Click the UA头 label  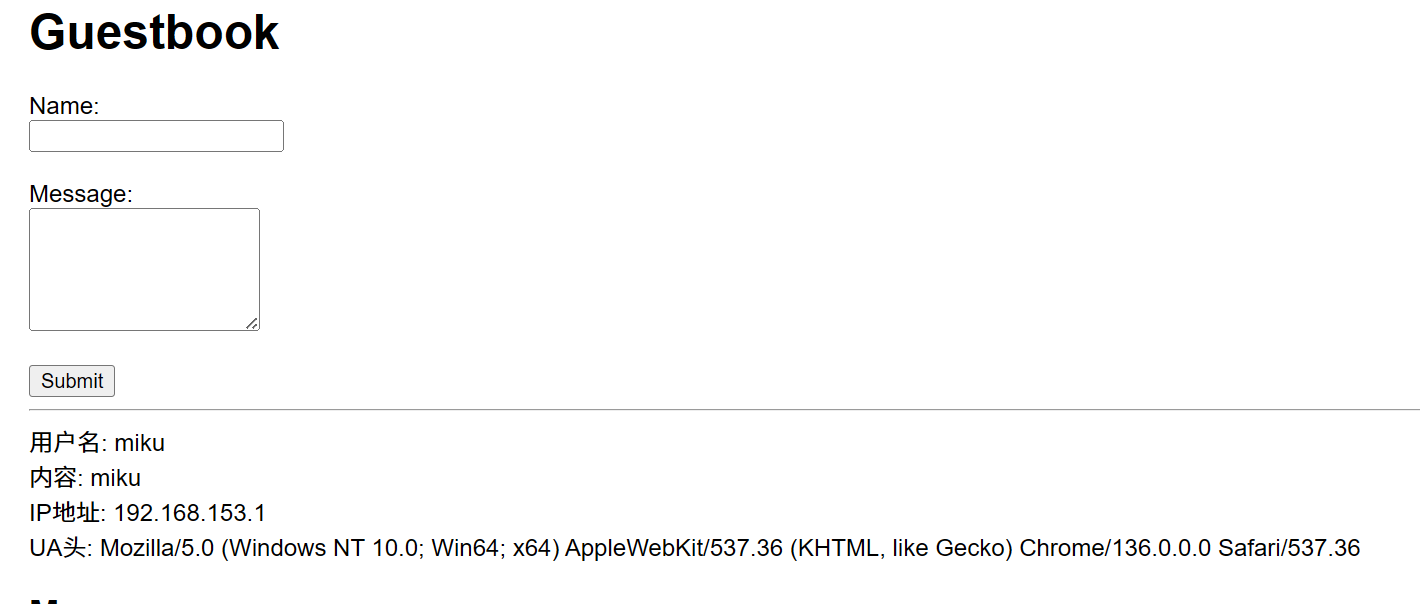point(58,548)
